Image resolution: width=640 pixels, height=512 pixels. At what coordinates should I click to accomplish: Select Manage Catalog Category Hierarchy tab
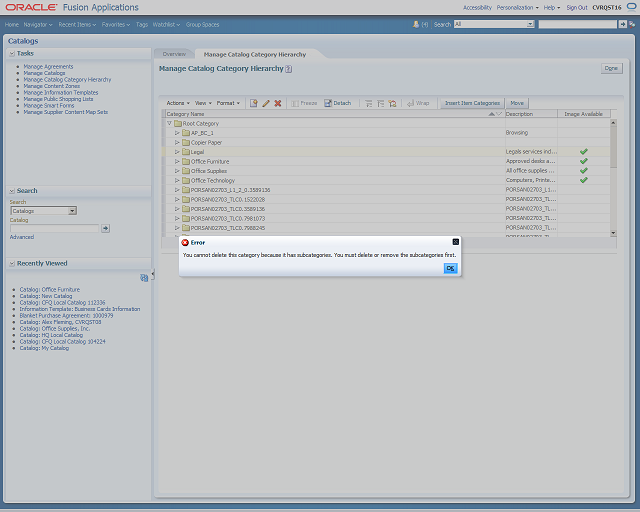[x=255, y=54]
